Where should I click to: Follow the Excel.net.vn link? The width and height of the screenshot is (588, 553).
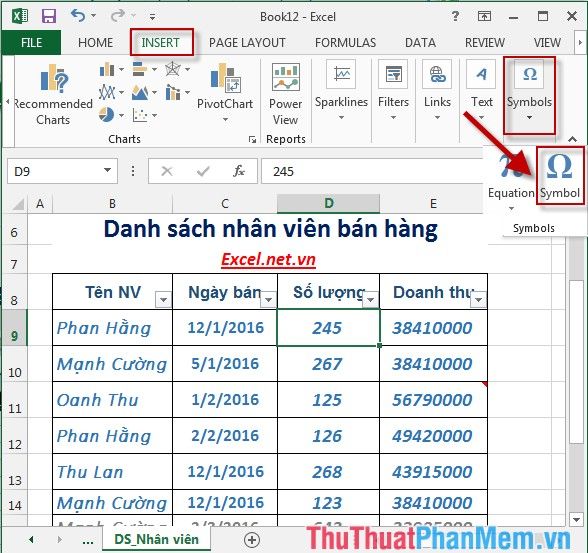pyautogui.click(x=268, y=259)
